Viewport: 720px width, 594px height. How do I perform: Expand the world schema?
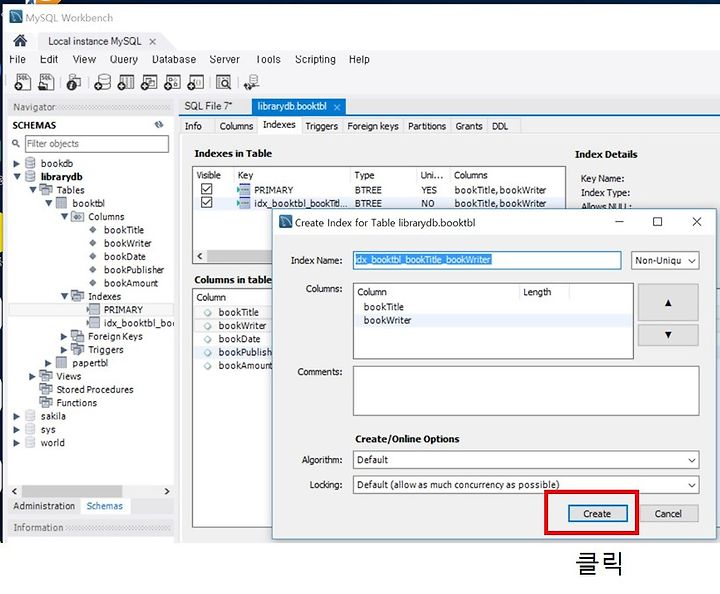pyautogui.click(x=17, y=443)
